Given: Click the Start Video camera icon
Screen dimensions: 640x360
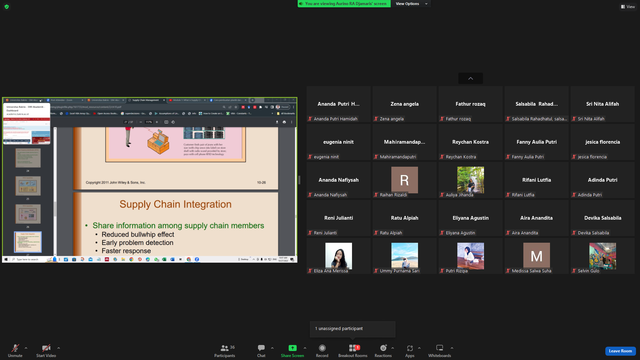Looking at the screenshot, I should tap(46, 348).
